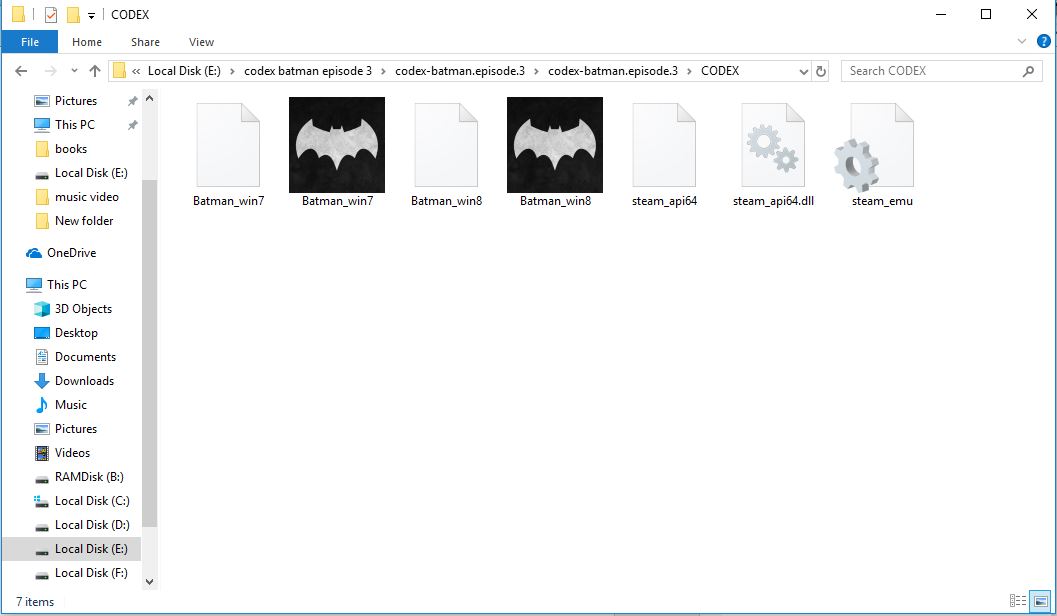Switch to details view layout

tap(1018, 600)
